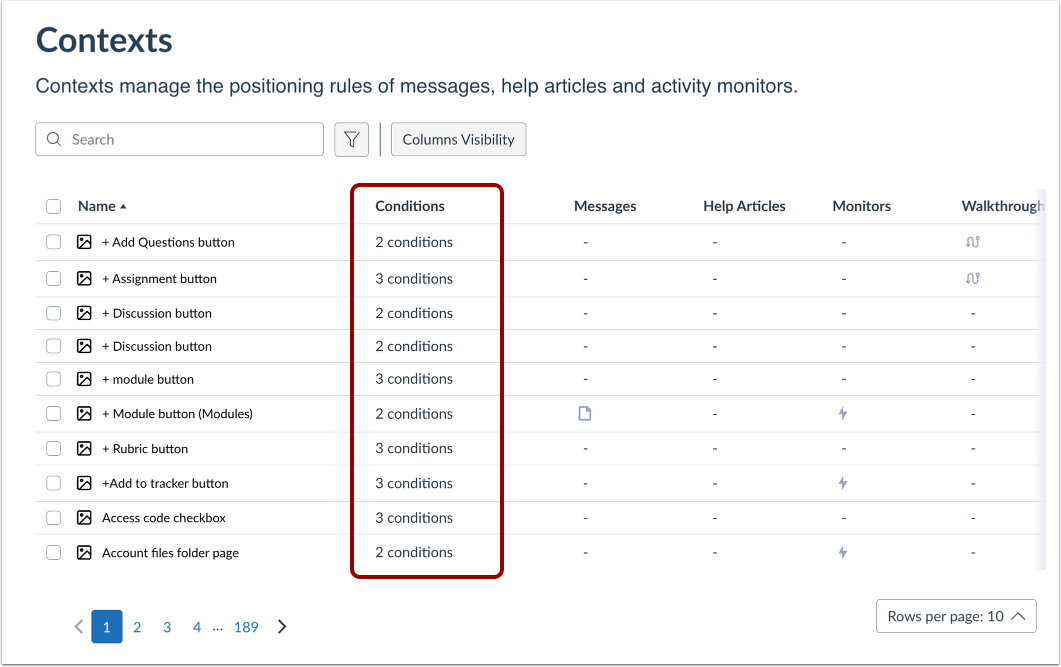Open the Rows per page dropdown
Image resolution: width=1061 pixels, height=667 pixels.
click(956, 616)
